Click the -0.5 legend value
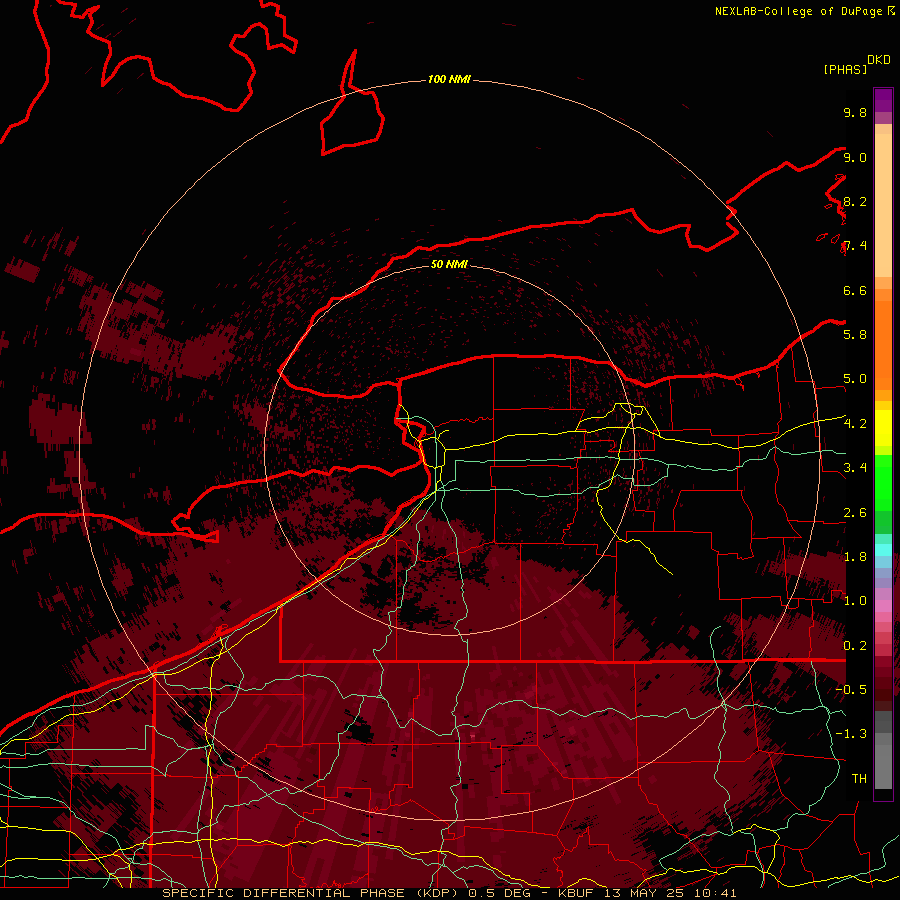The image size is (900, 900). click(x=851, y=690)
